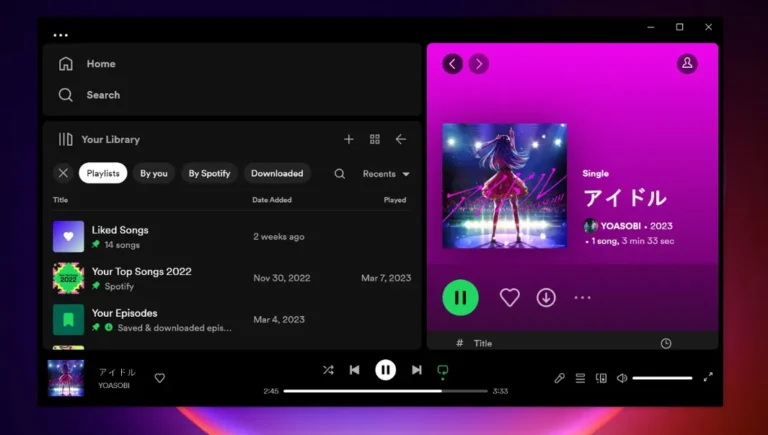Image resolution: width=768 pixels, height=435 pixels.
Task: Open the play queue
Action: [x=580, y=378]
